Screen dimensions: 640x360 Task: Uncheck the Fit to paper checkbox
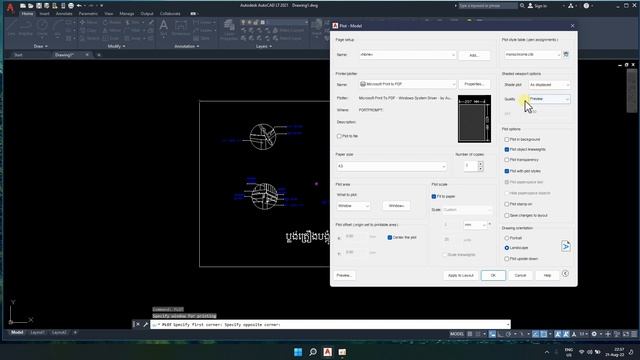pyautogui.click(x=434, y=196)
